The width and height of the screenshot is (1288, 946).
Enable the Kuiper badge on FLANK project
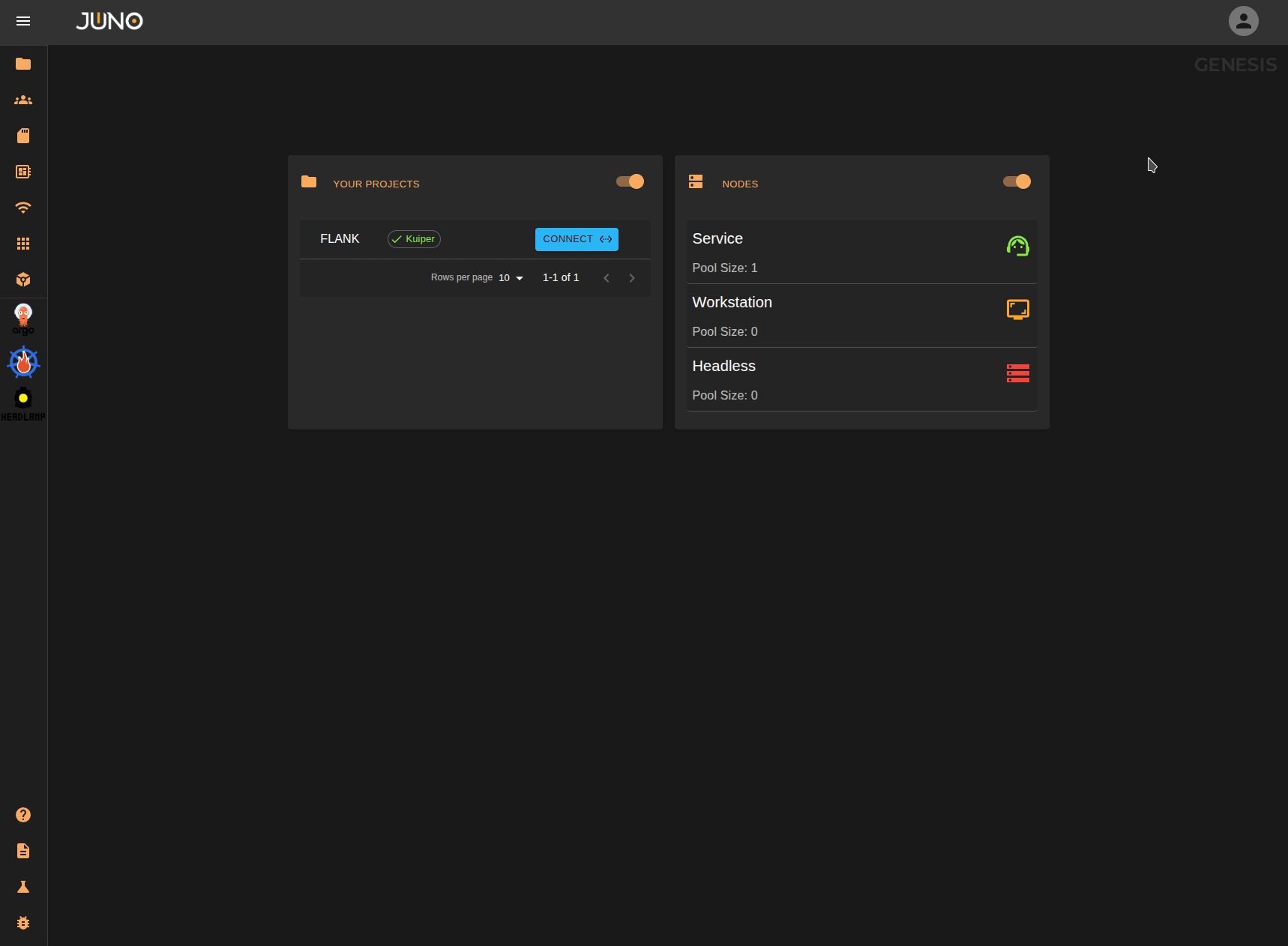point(413,238)
